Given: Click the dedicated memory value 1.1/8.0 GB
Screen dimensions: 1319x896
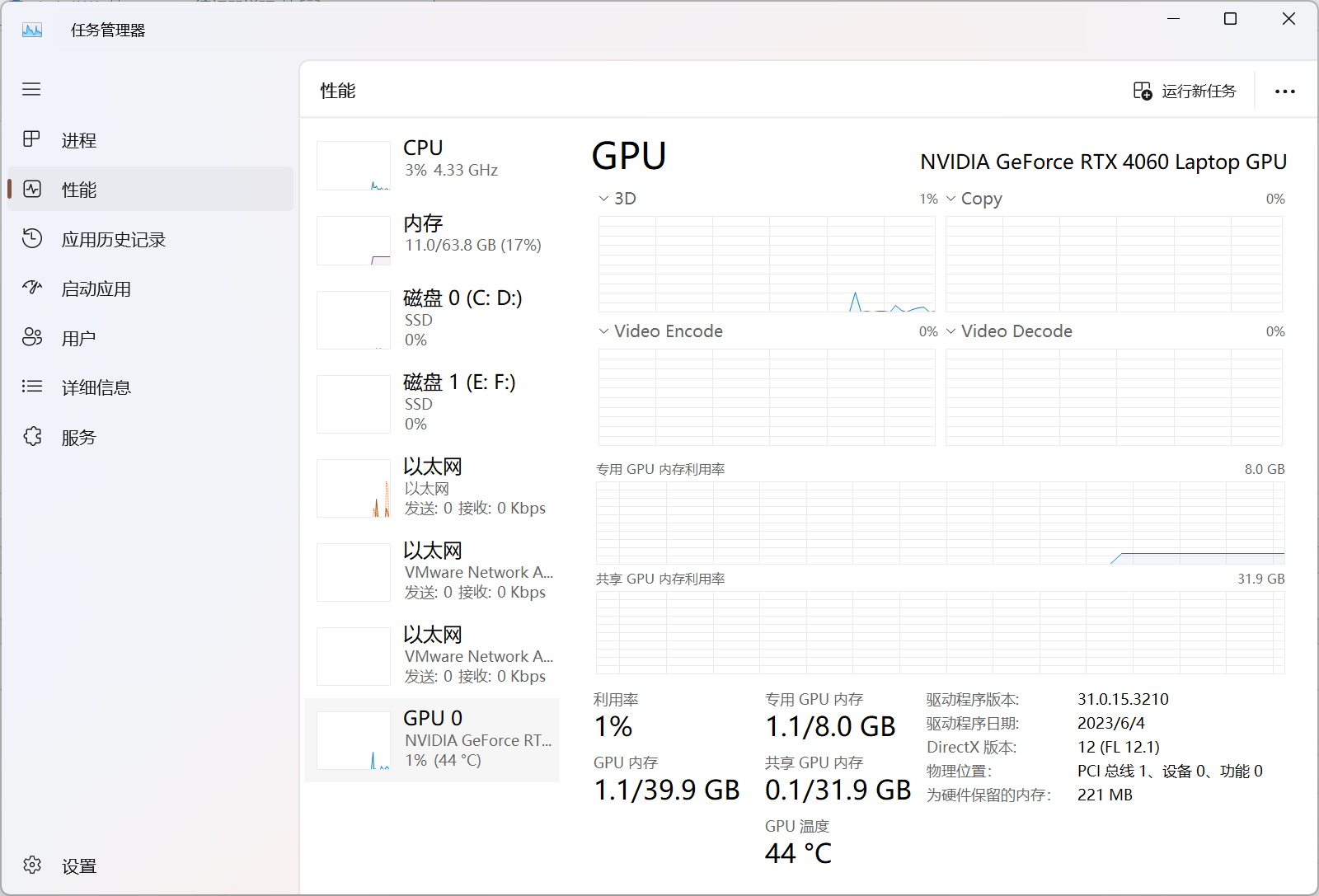Looking at the screenshot, I should tap(830, 726).
